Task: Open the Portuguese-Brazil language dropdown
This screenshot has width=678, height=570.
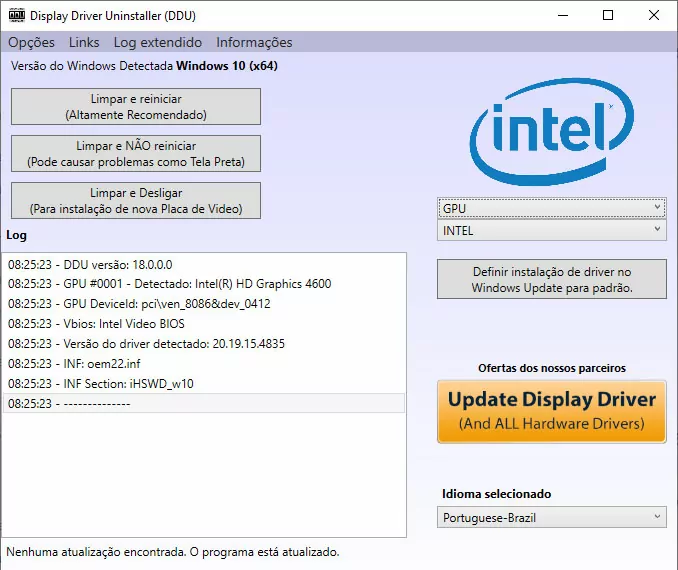Action: pos(552,517)
